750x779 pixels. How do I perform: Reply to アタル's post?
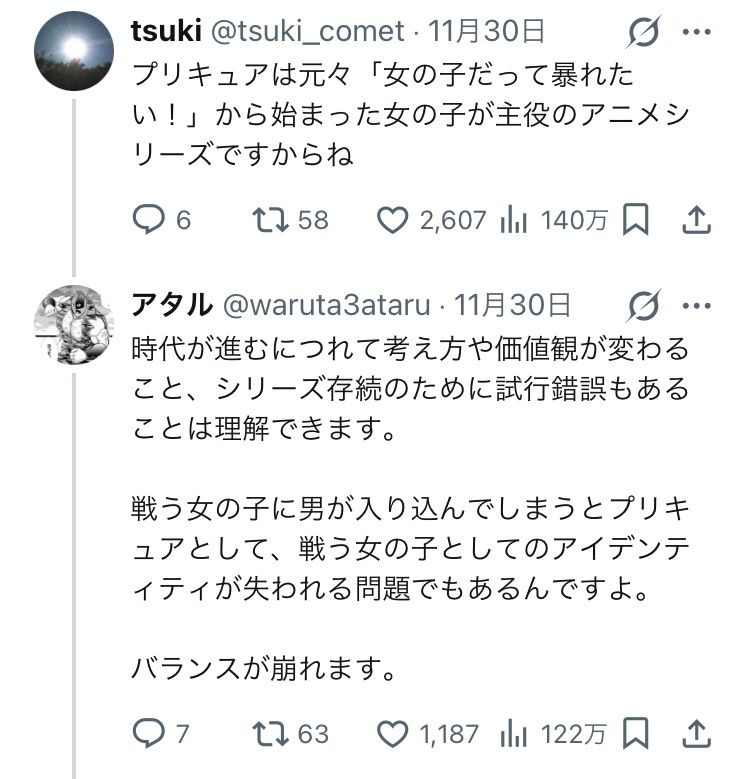click(x=150, y=734)
